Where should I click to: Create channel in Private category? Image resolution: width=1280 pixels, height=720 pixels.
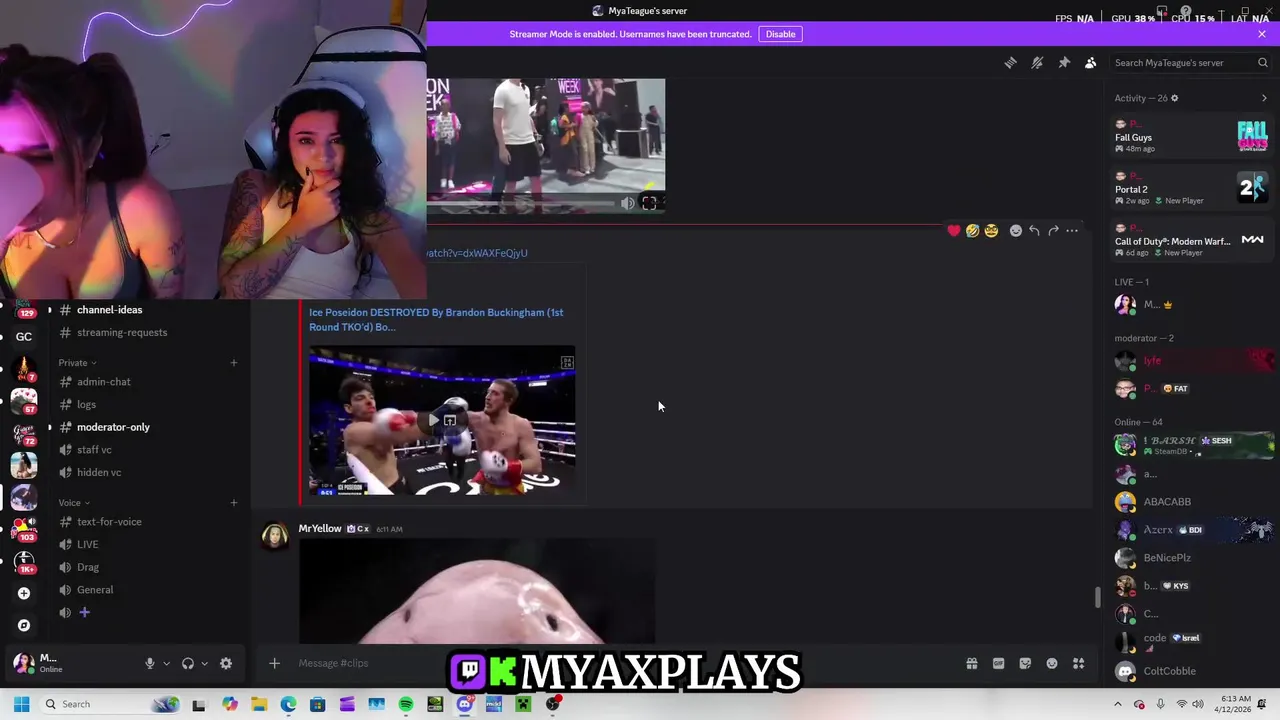pos(234,362)
